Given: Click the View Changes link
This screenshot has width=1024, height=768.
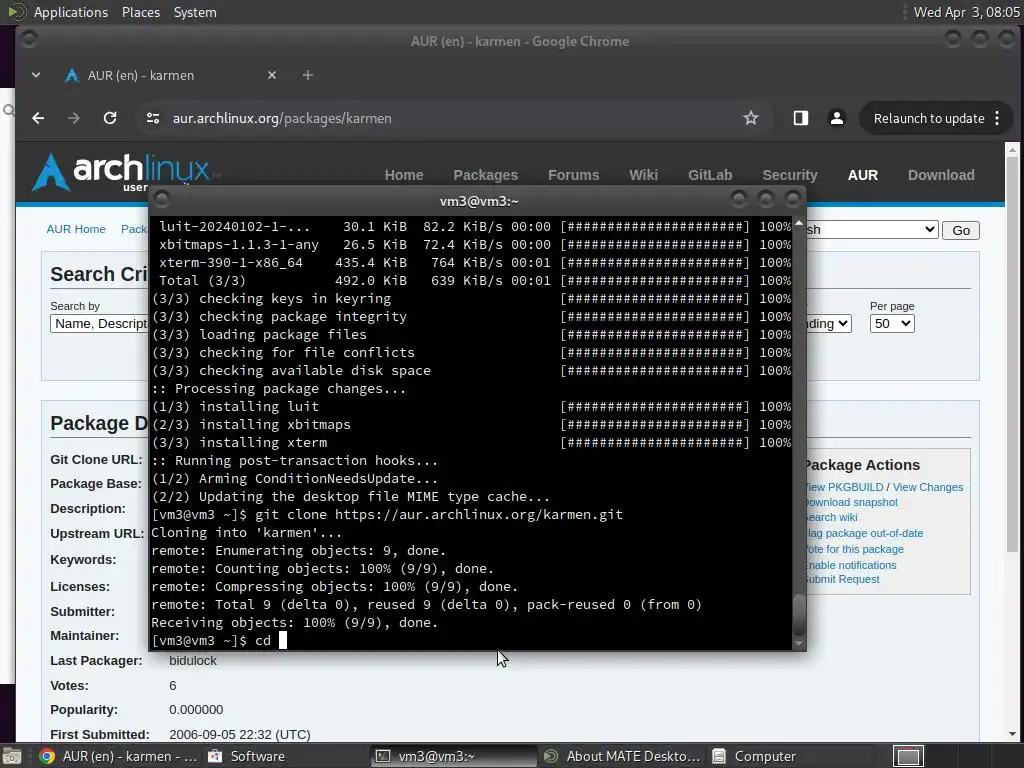Looking at the screenshot, I should pos(927,487).
